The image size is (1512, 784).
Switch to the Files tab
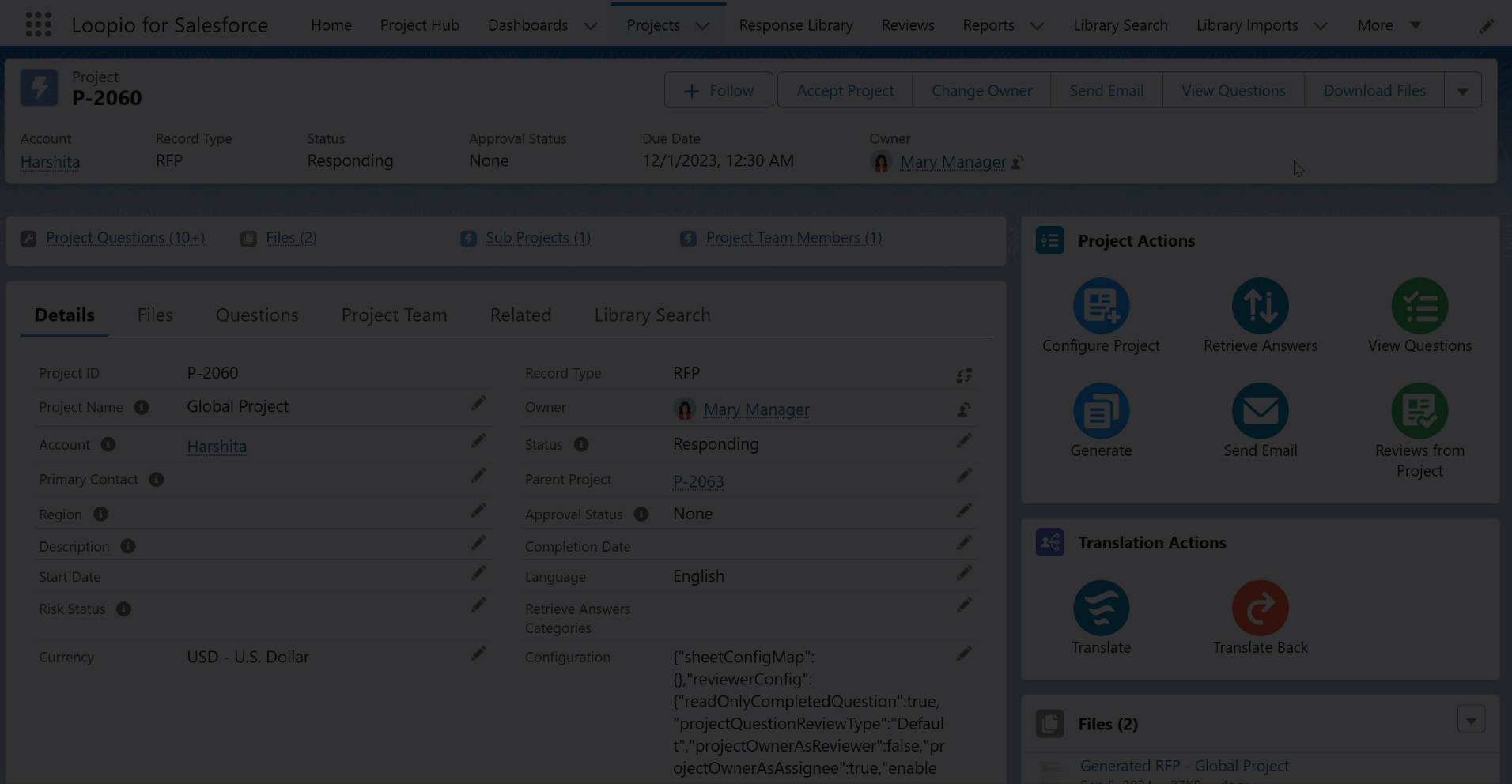[155, 315]
